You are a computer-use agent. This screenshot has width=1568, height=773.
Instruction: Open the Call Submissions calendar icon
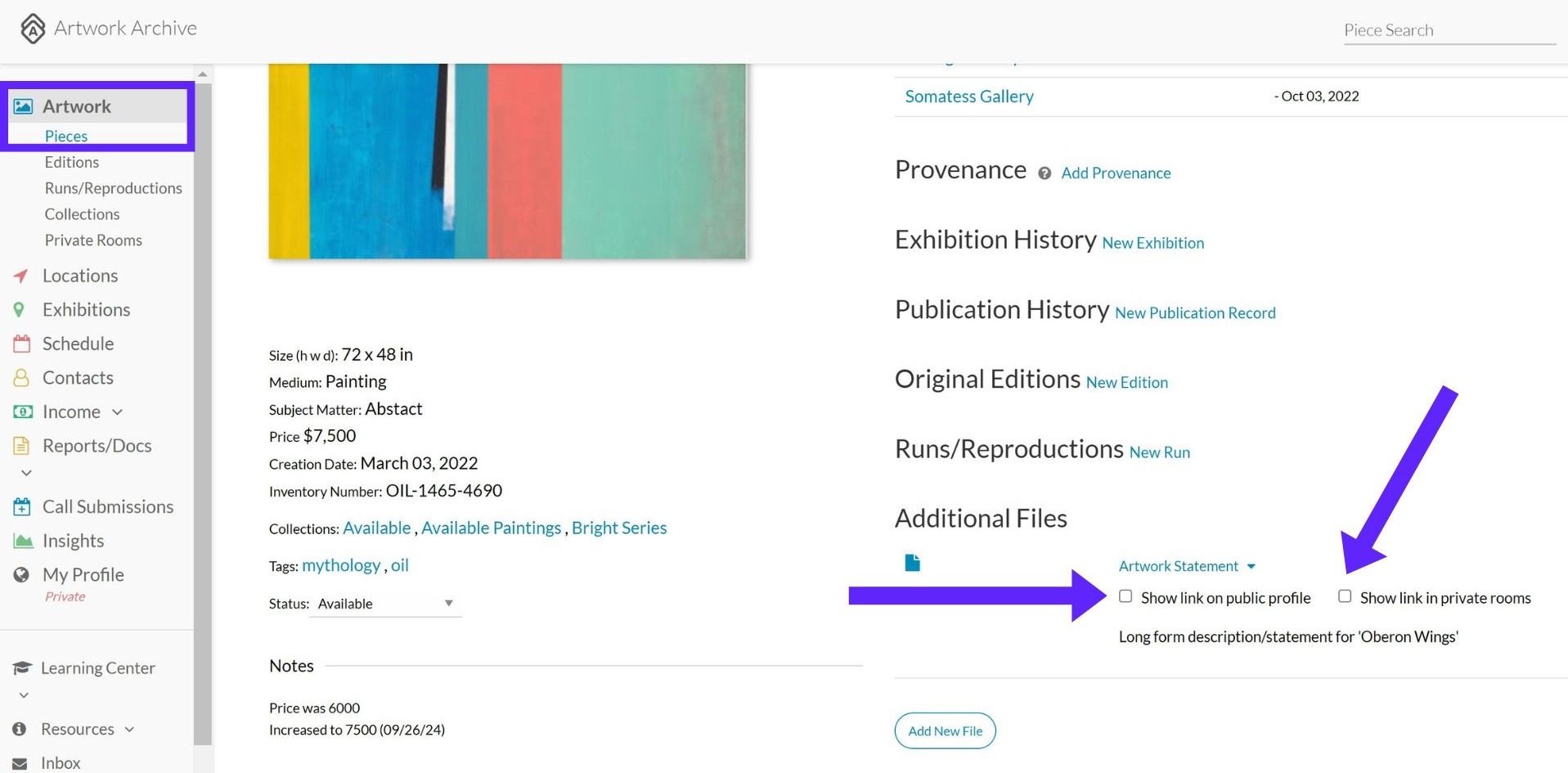pos(22,506)
